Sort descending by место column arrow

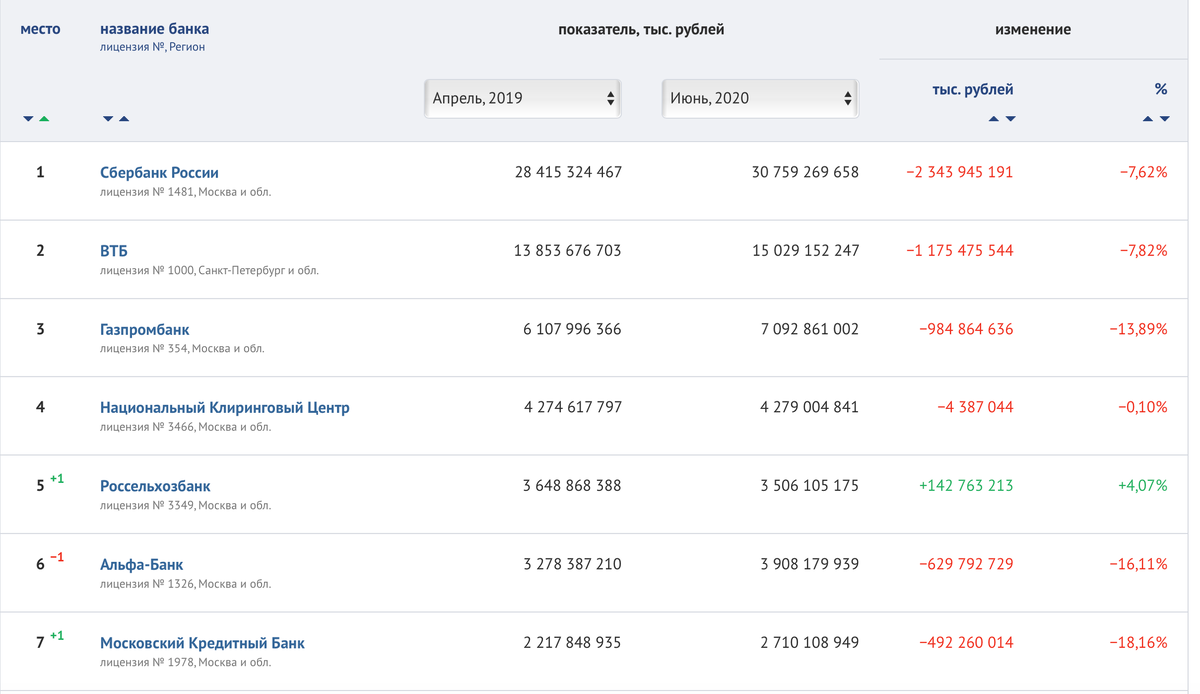[x=29, y=119]
